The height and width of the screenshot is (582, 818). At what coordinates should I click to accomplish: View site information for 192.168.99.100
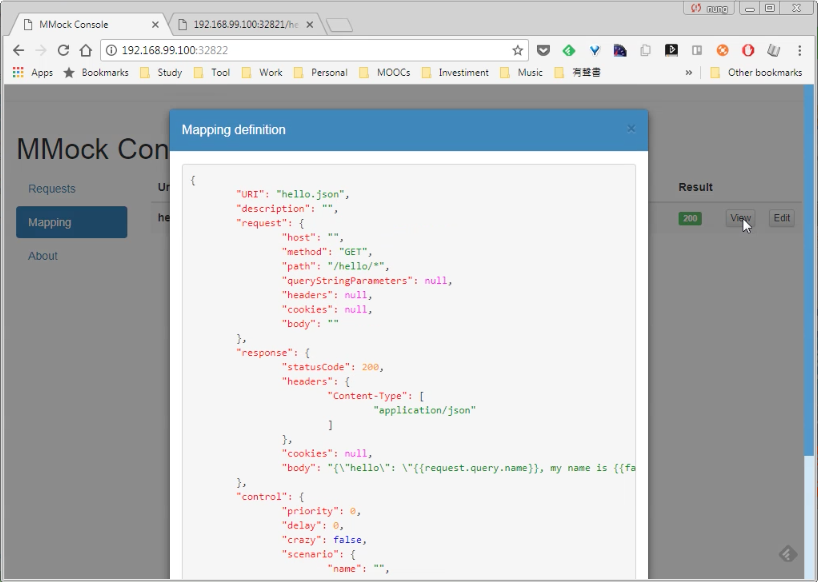pos(111,50)
